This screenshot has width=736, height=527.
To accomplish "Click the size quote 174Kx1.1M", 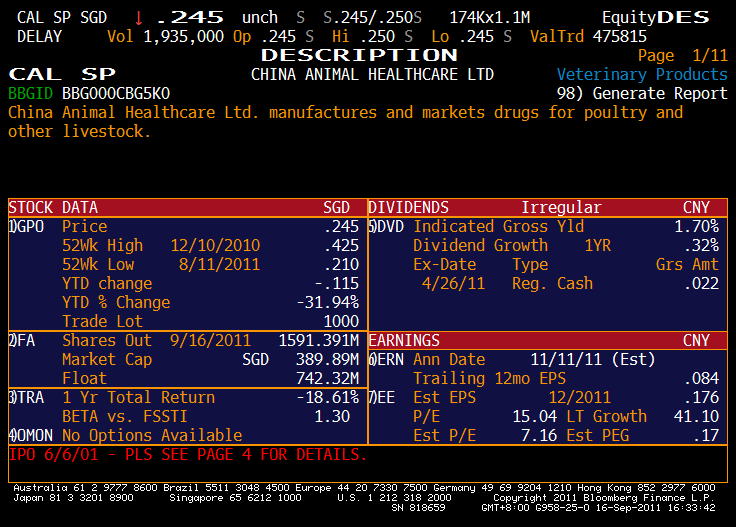I will tap(490, 18).
